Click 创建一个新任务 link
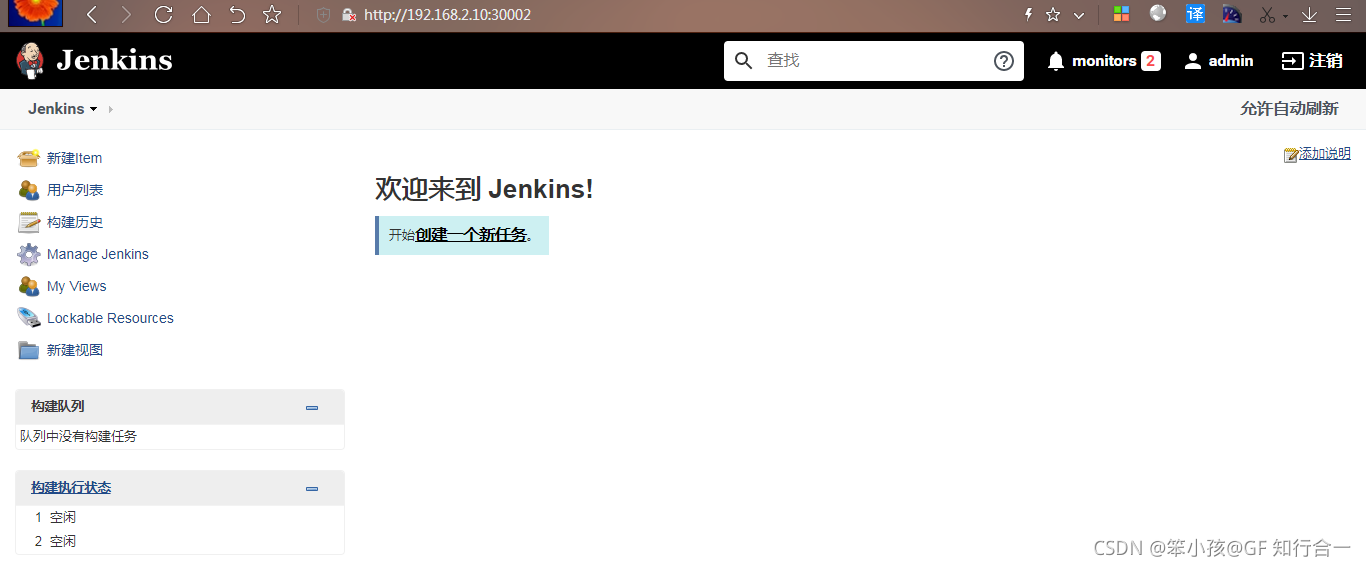Screen dimensions: 1366x566 click(471, 235)
